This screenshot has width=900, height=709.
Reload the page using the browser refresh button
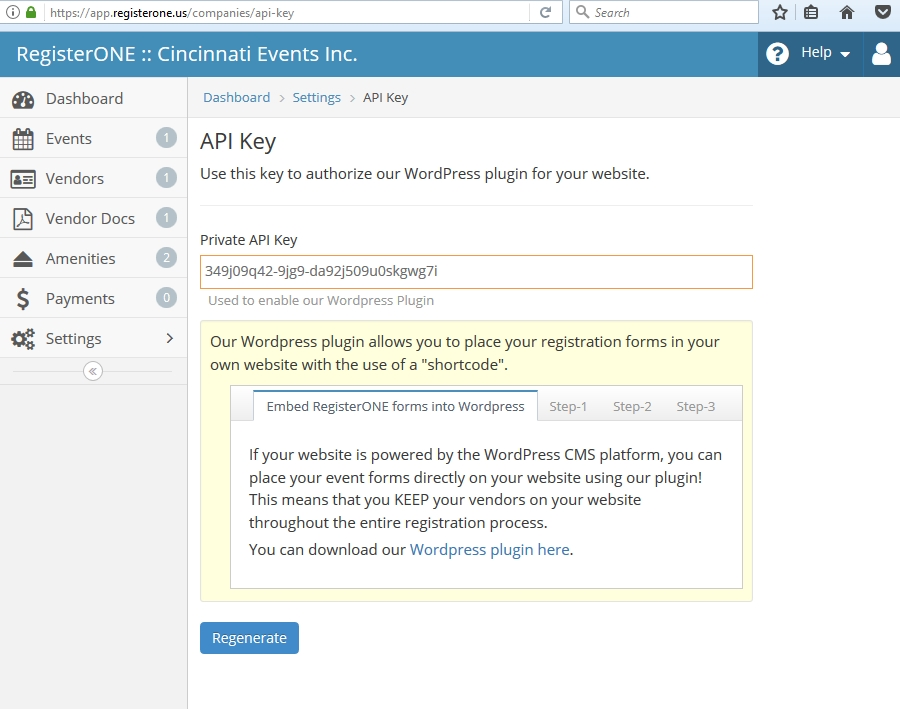545,13
